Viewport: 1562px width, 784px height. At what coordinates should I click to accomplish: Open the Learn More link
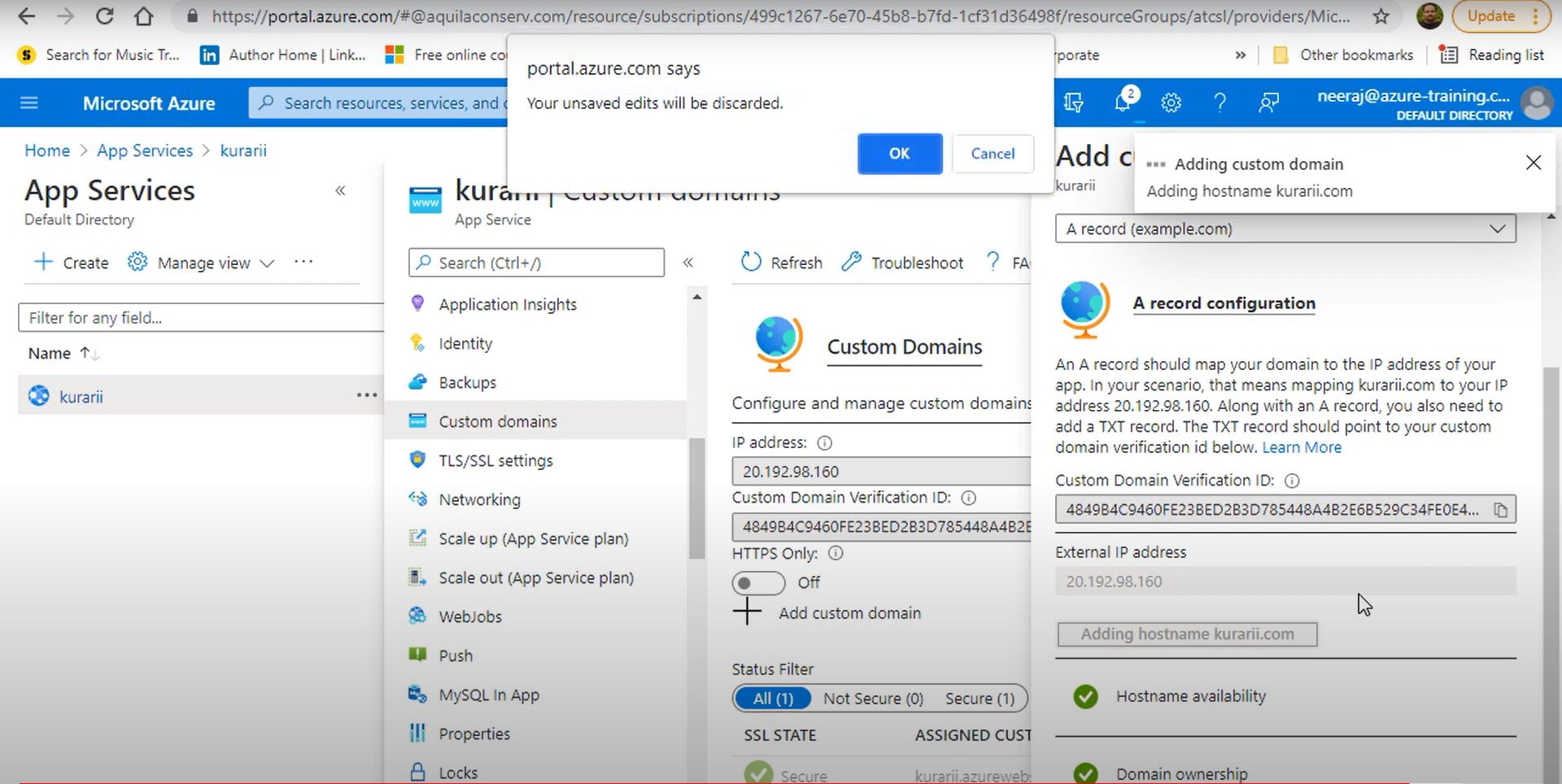pyautogui.click(x=1302, y=447)
